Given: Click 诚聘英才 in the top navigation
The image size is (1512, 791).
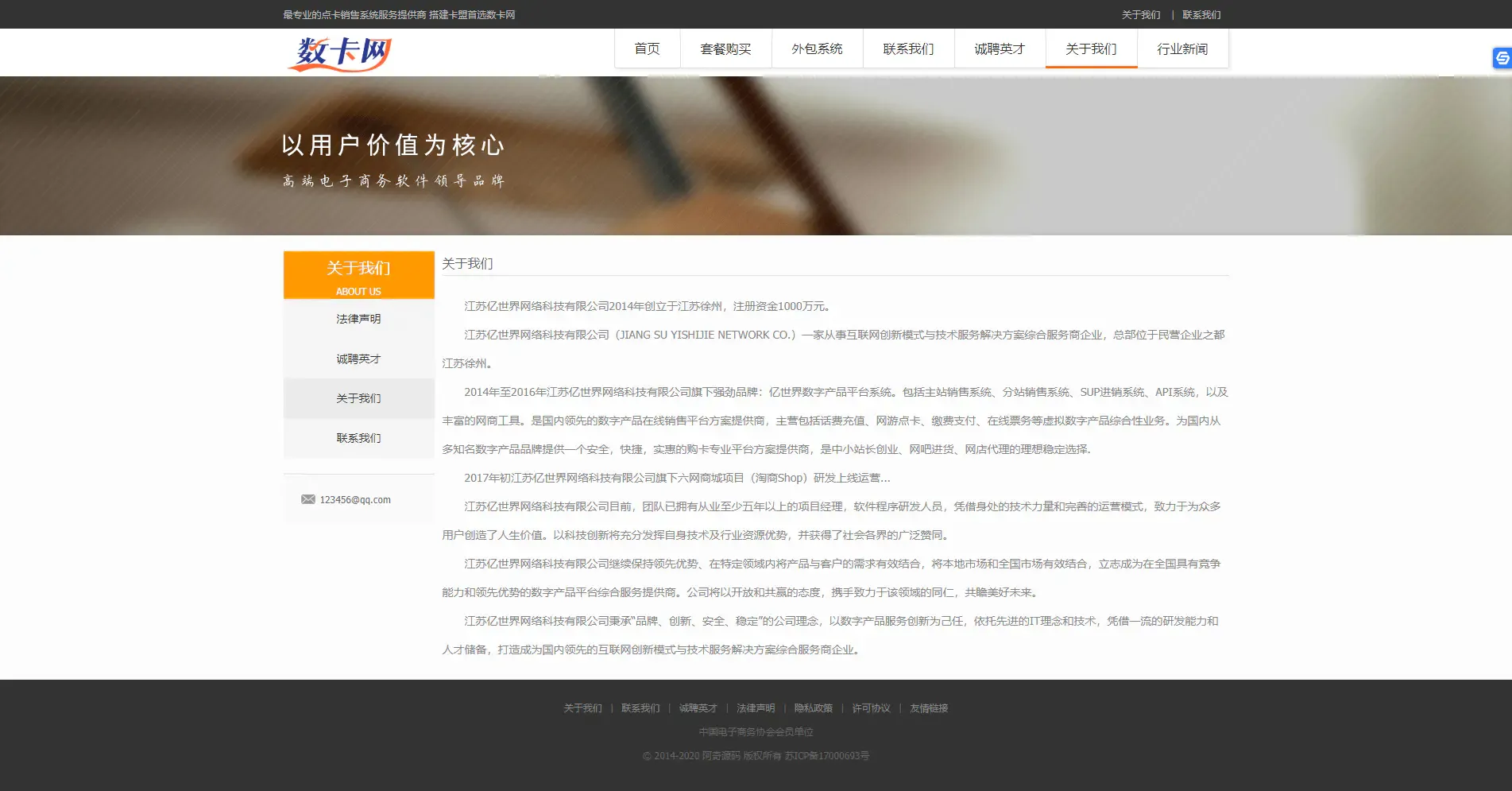Looking at the screenshot, I should tap(999, 48).
